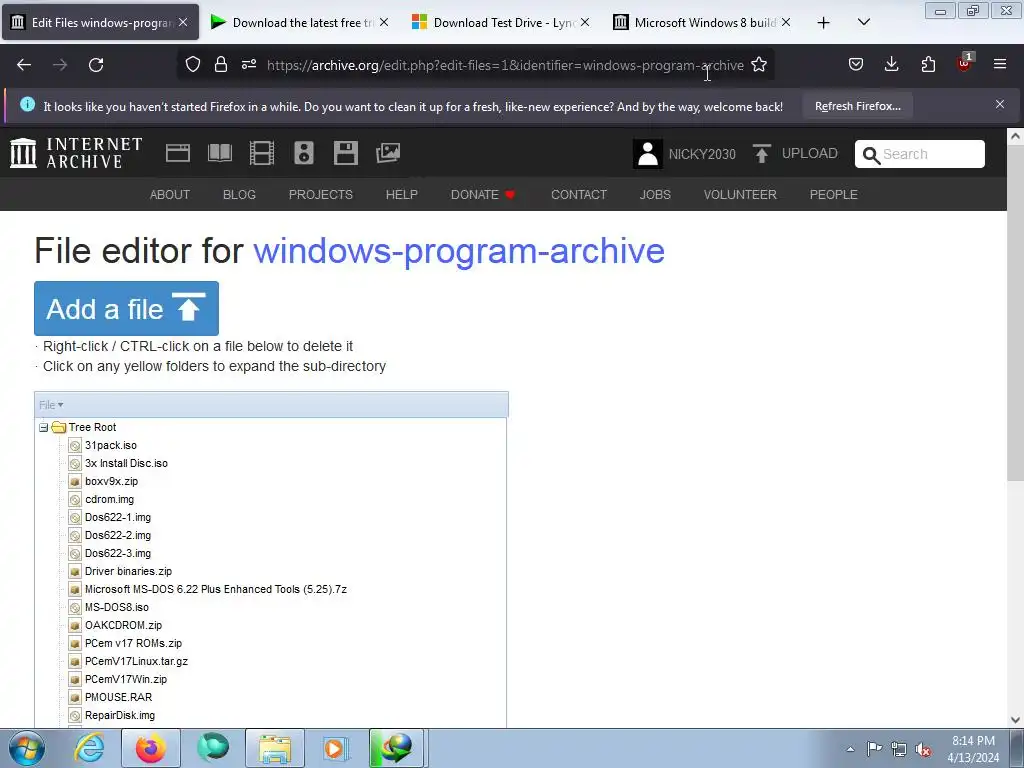This screenshot has height=768, width=1024.
Task: Go back to the previous page
Action: [x=24, y=65]
